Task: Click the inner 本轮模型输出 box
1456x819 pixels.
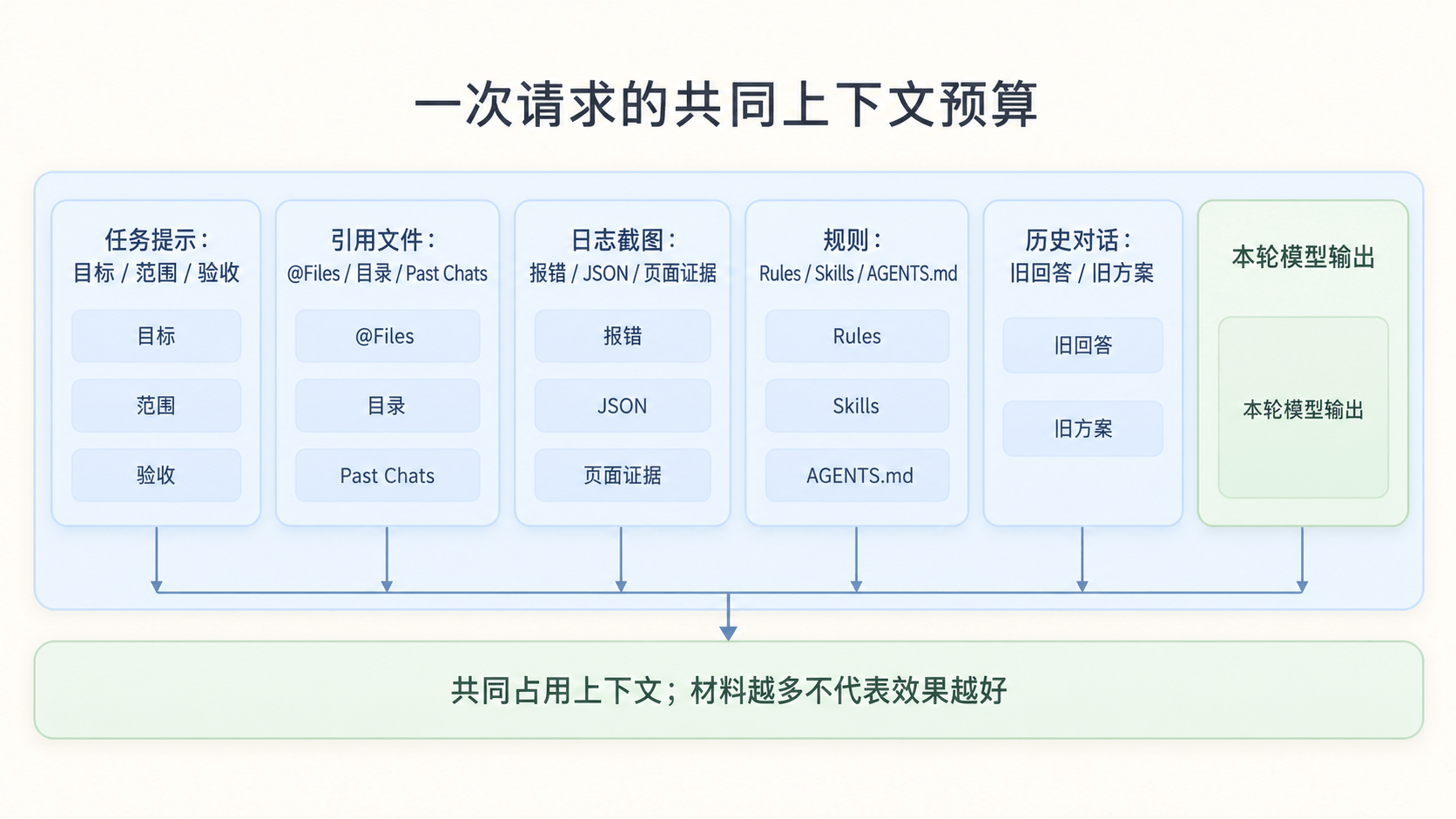Action: coord(1303,408)
